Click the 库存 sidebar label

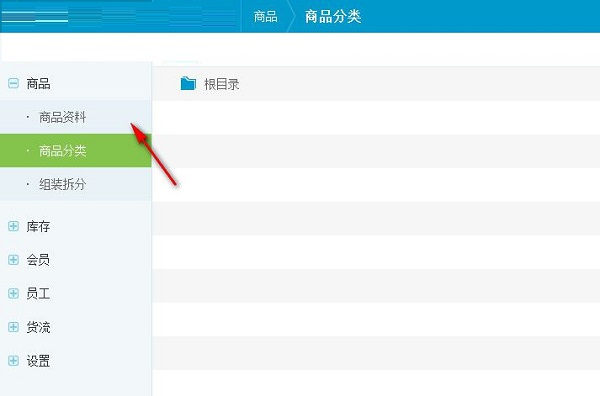38,227
